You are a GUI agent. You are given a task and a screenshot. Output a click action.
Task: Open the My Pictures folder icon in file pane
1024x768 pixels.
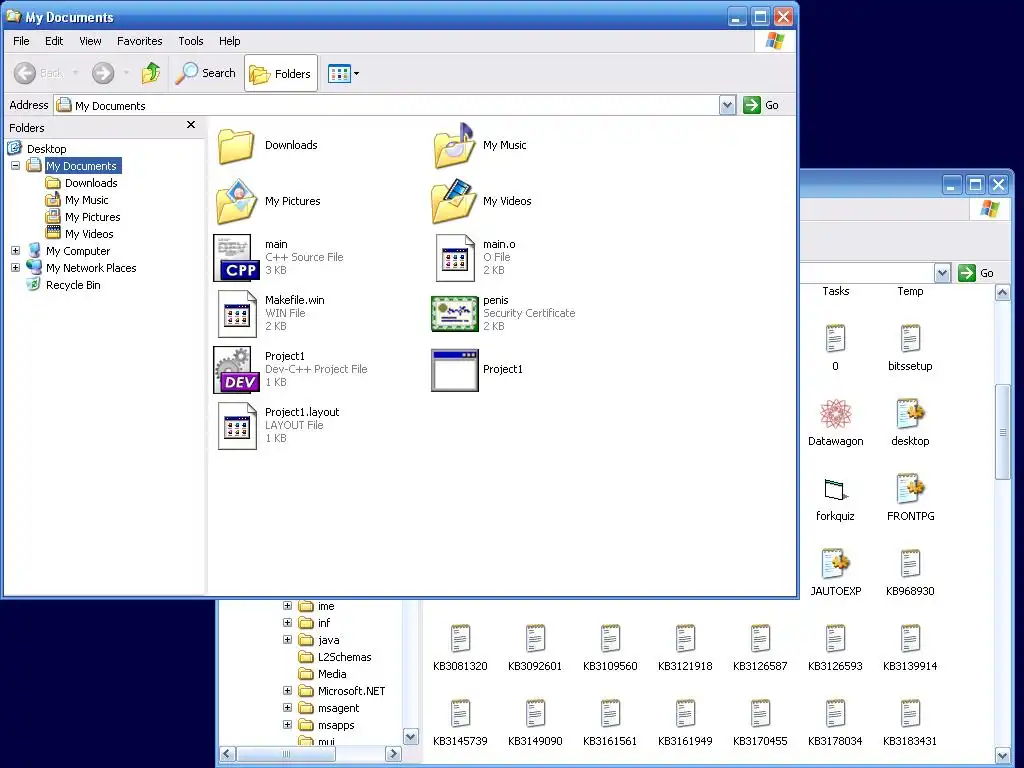pos(236,201)
